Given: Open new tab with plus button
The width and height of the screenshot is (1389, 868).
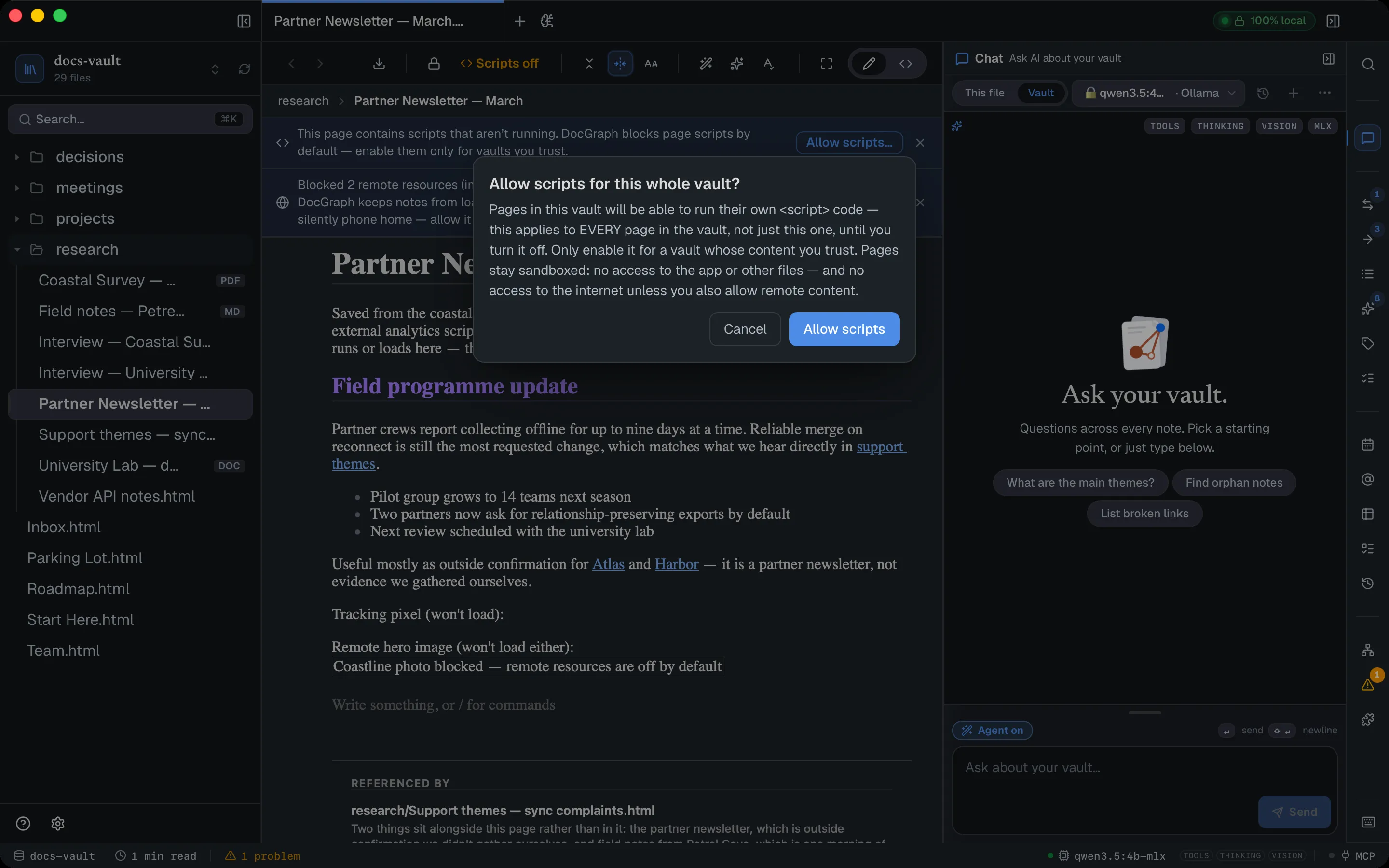Looking at the screenshot, I should pyautogui.click(x=519, y=21).
